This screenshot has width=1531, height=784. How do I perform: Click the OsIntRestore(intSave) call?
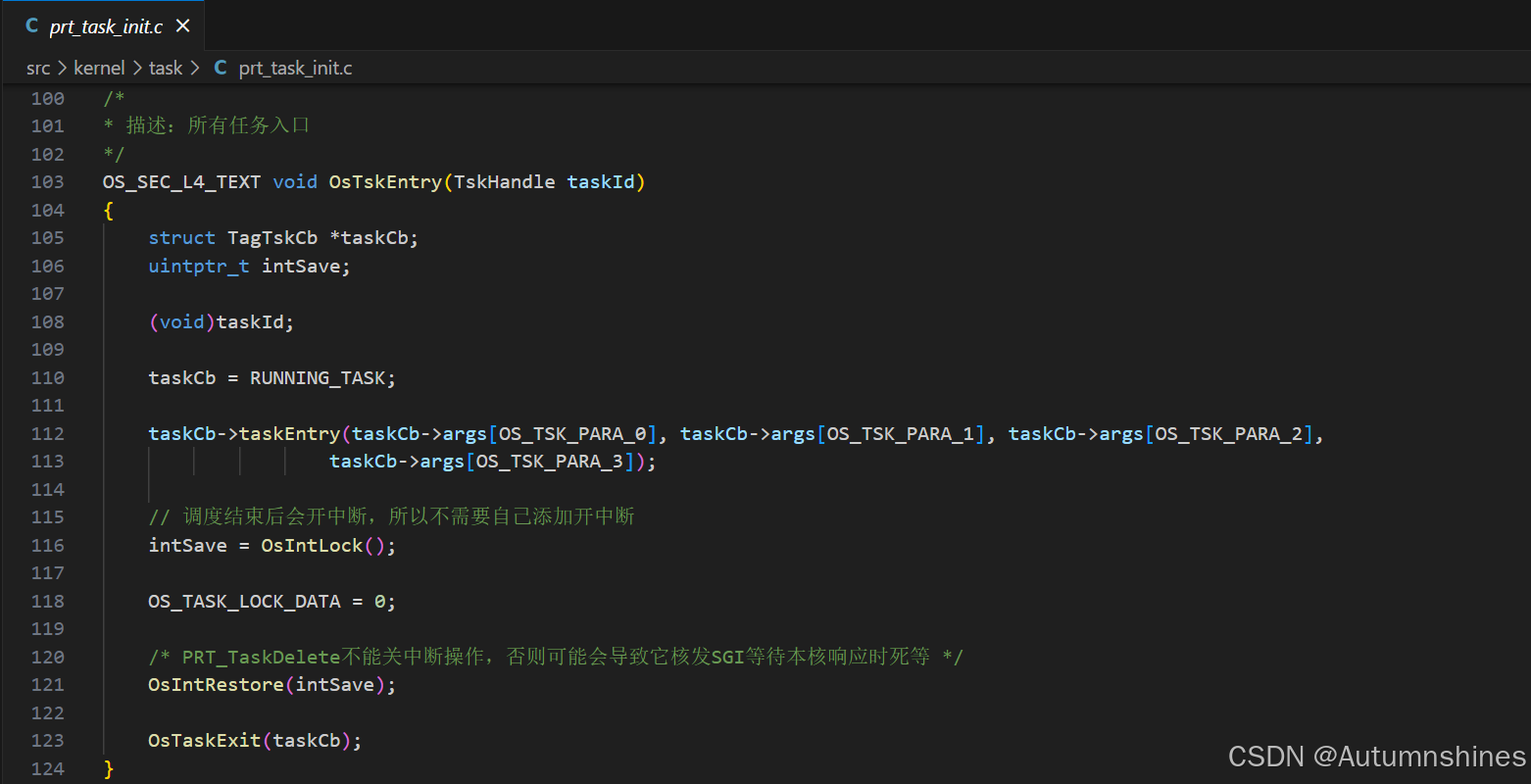(267, 684)
